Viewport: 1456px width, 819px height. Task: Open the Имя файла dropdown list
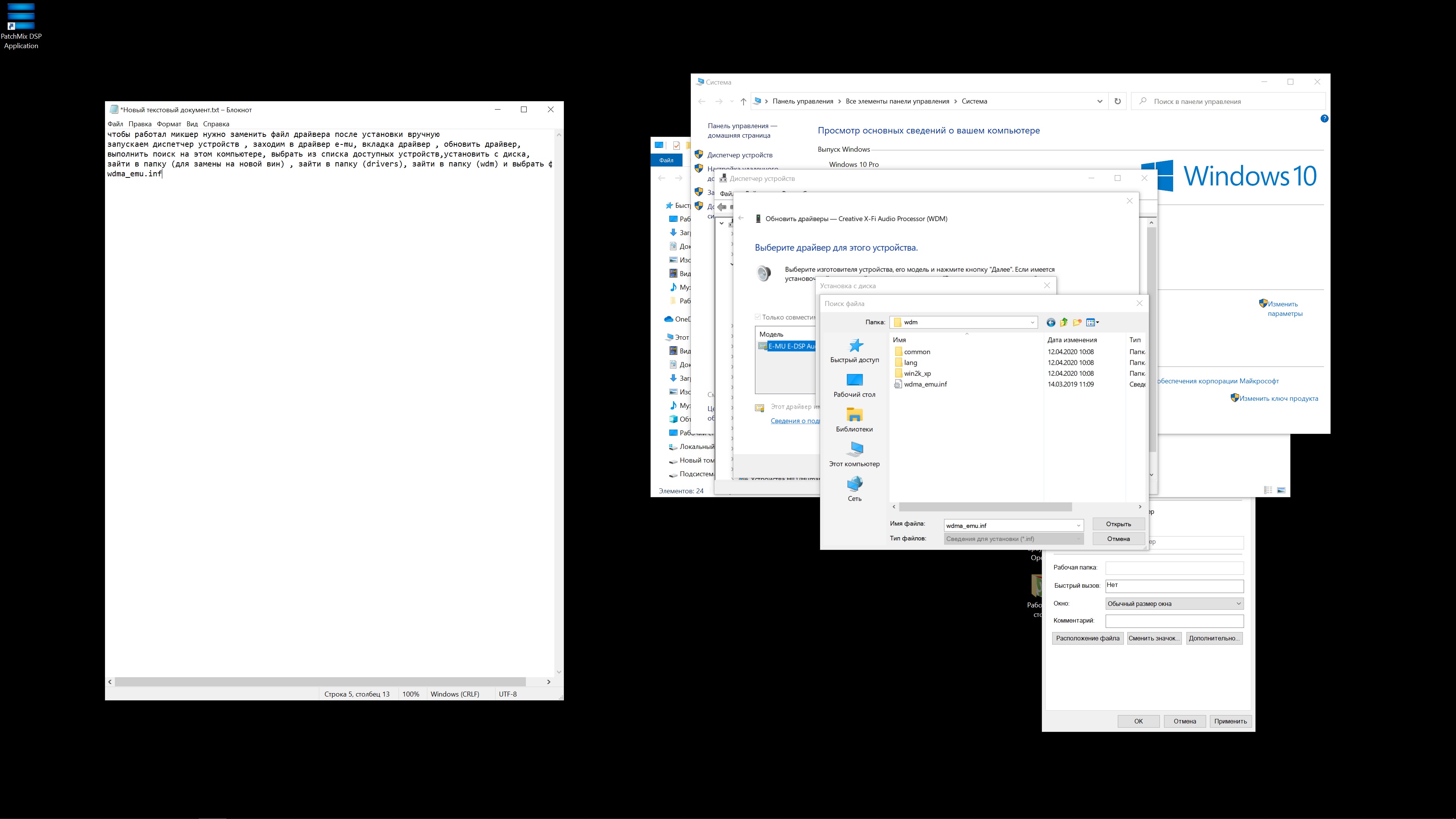pyautogui.click(x=1078, y=525)
